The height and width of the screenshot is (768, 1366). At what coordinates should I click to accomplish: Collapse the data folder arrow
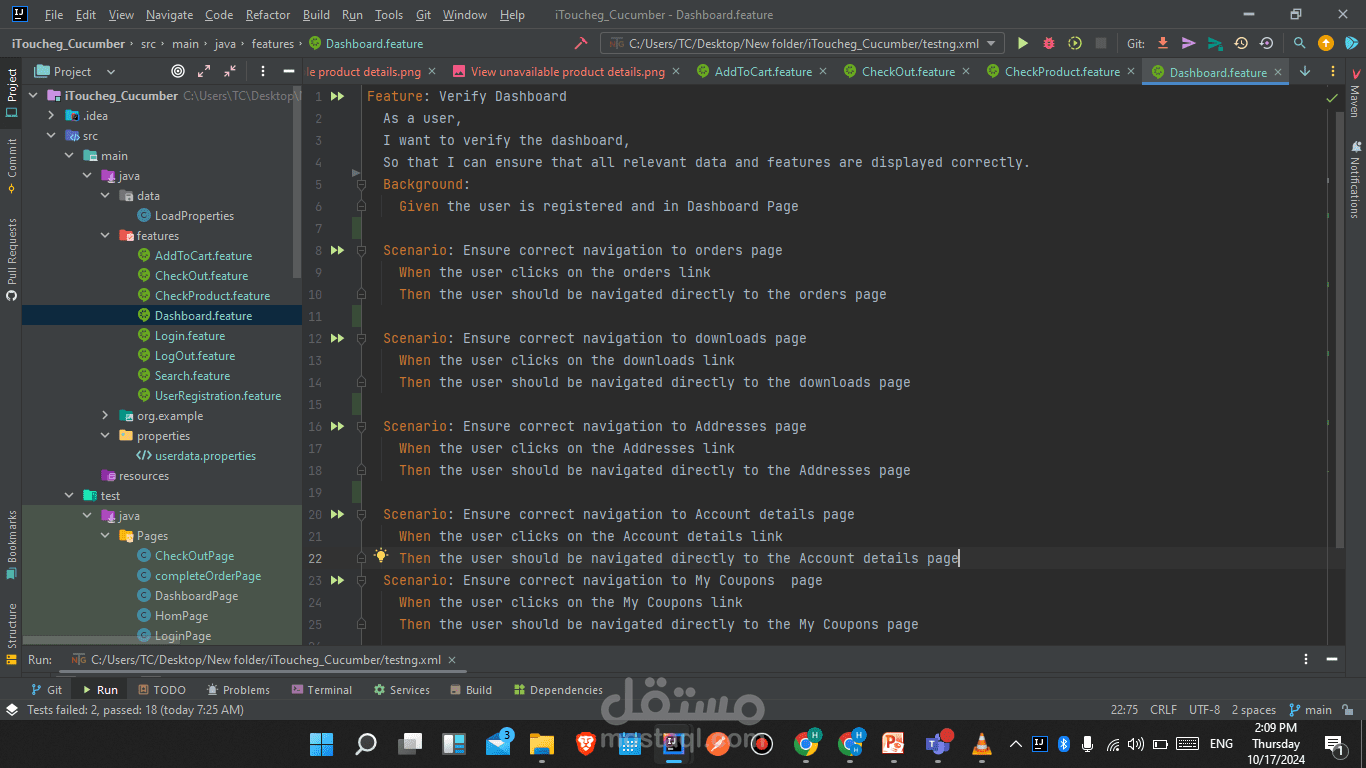pyautogui.click(x=105, y=196)
